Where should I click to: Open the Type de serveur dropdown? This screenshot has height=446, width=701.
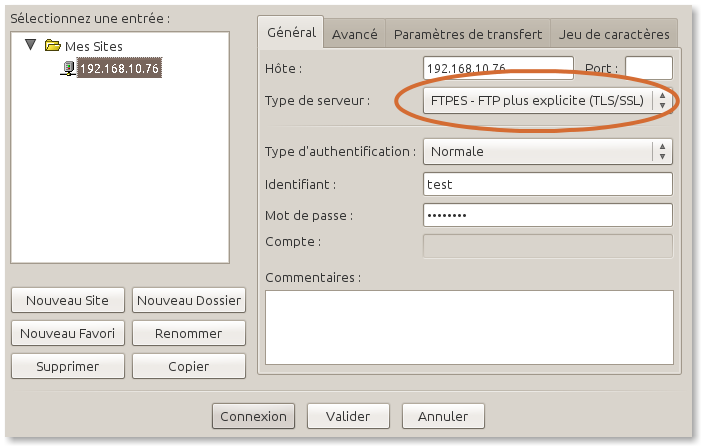point(547,100)
